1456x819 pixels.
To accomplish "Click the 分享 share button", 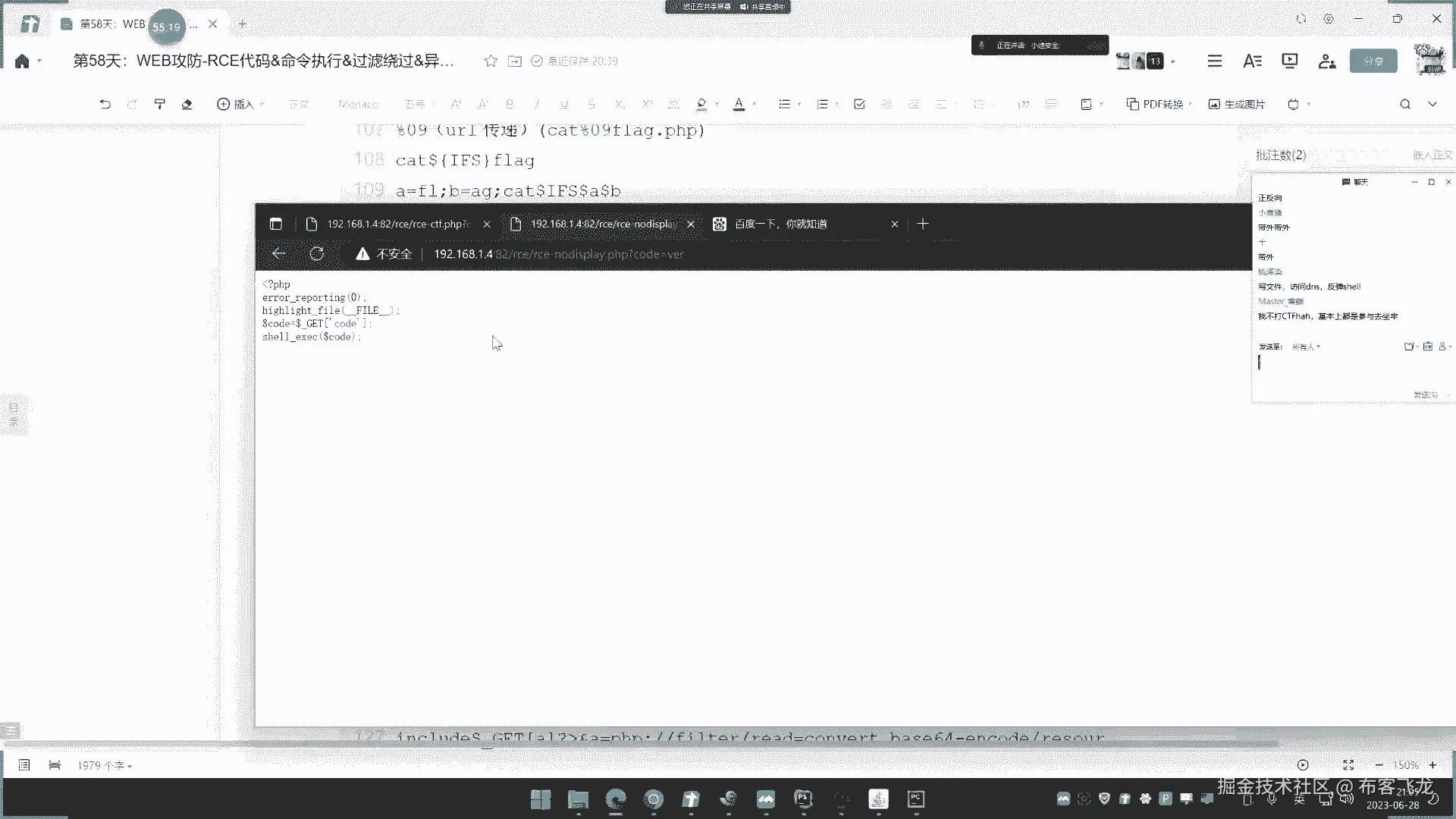I will (1373, 61).
